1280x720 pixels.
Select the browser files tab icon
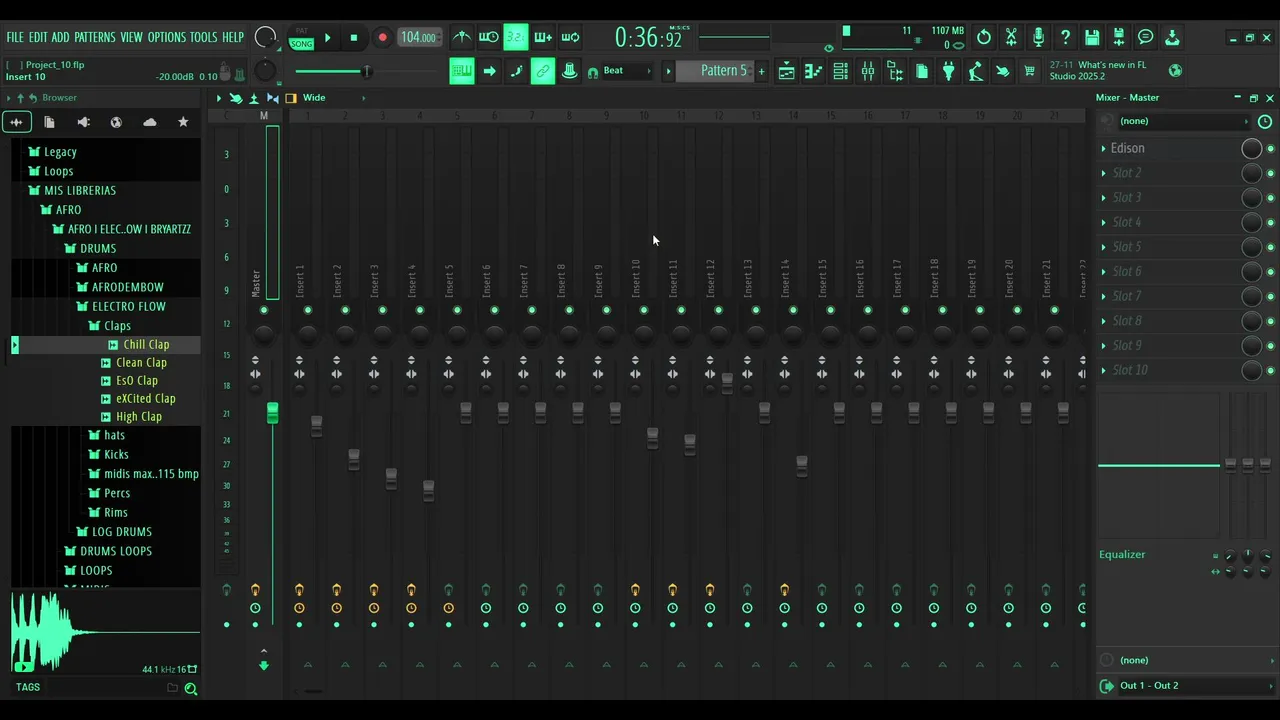[49, 122]
